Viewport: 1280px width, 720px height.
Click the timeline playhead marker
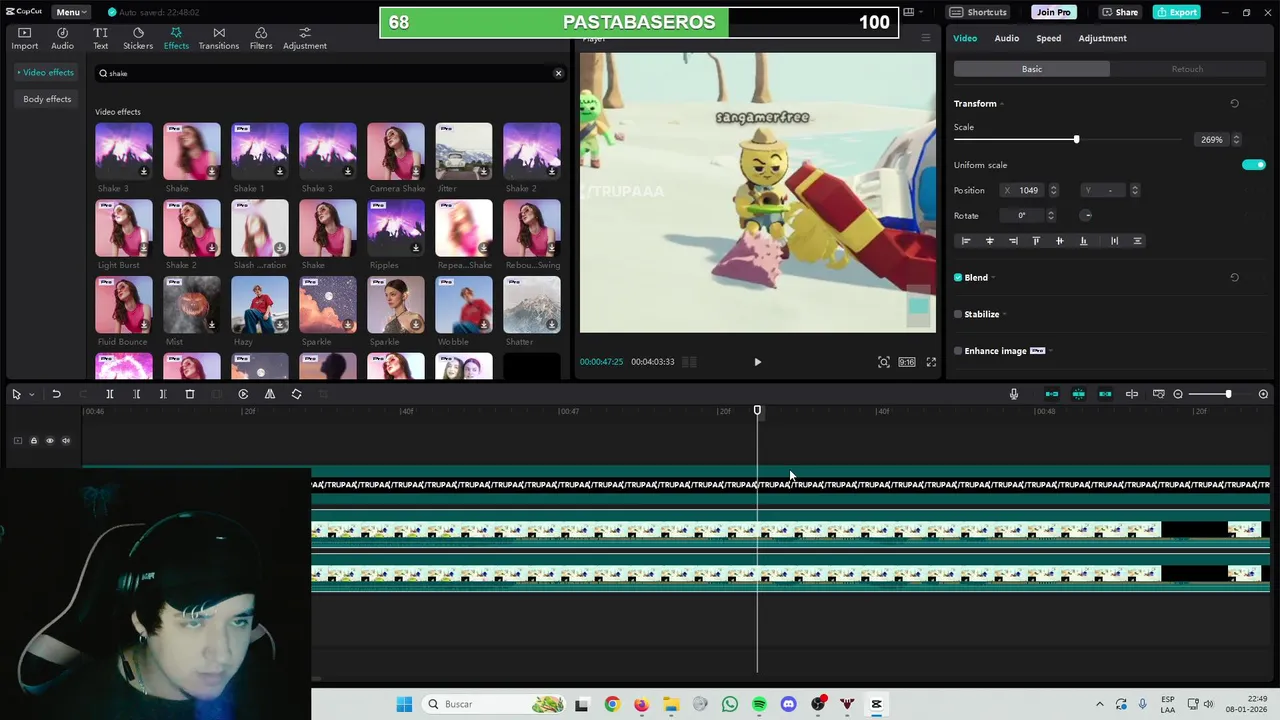coord(757,411)
